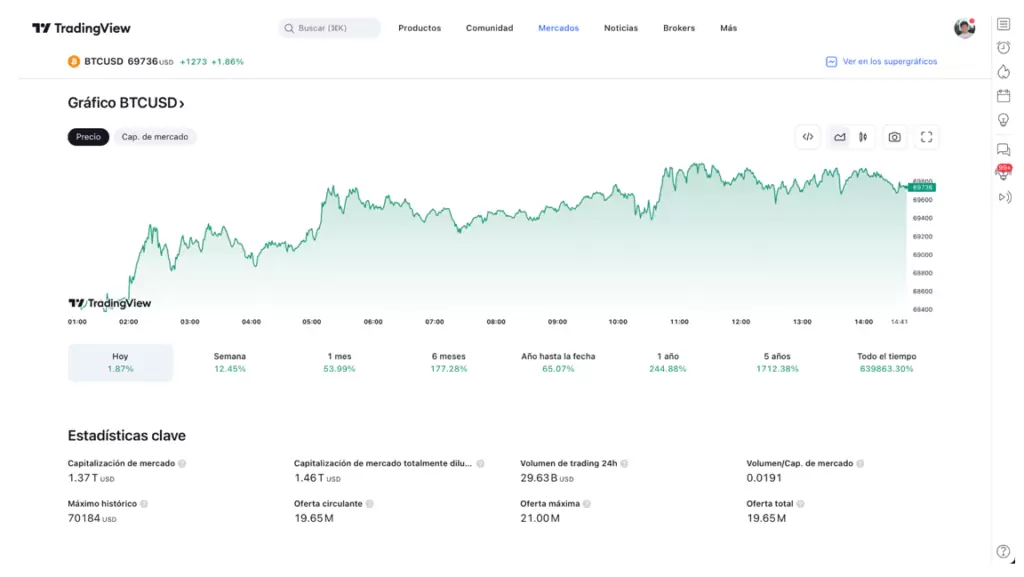Click the 69736 price label on axis
Viewport: 1024px width, 577px height.
tap(923, 187)
